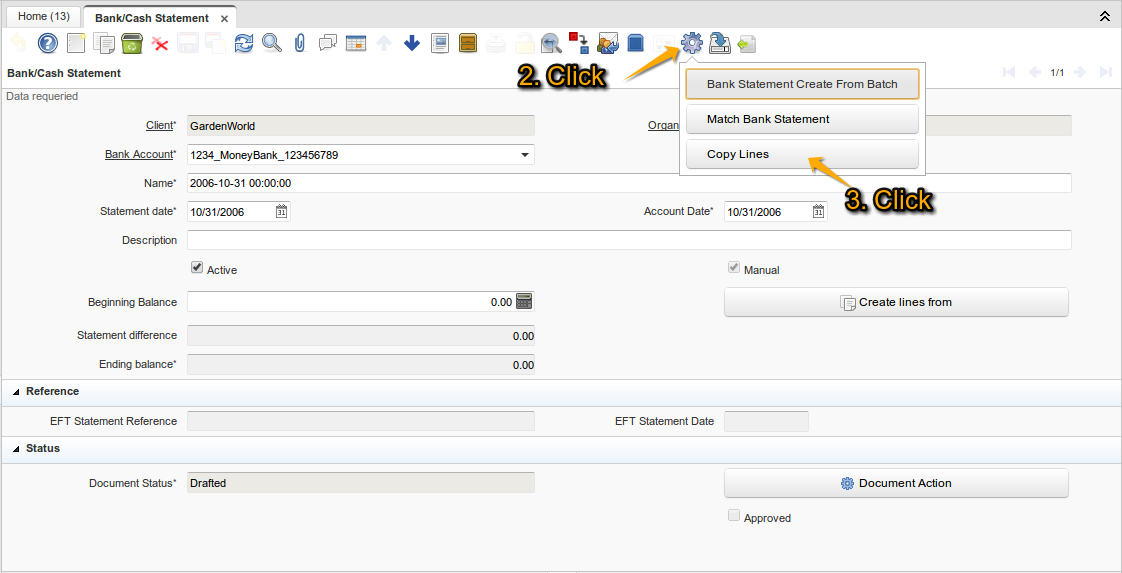Collapse panel with double chevron icon
Screen dimensions: 1122x573
coord(1105,16)
